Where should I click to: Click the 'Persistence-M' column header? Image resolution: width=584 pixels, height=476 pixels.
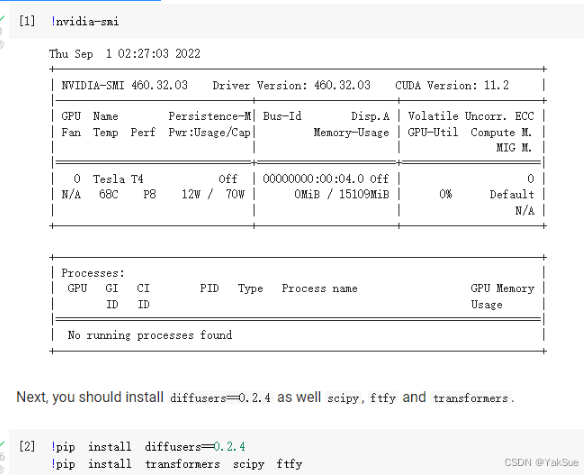(210, 116)
